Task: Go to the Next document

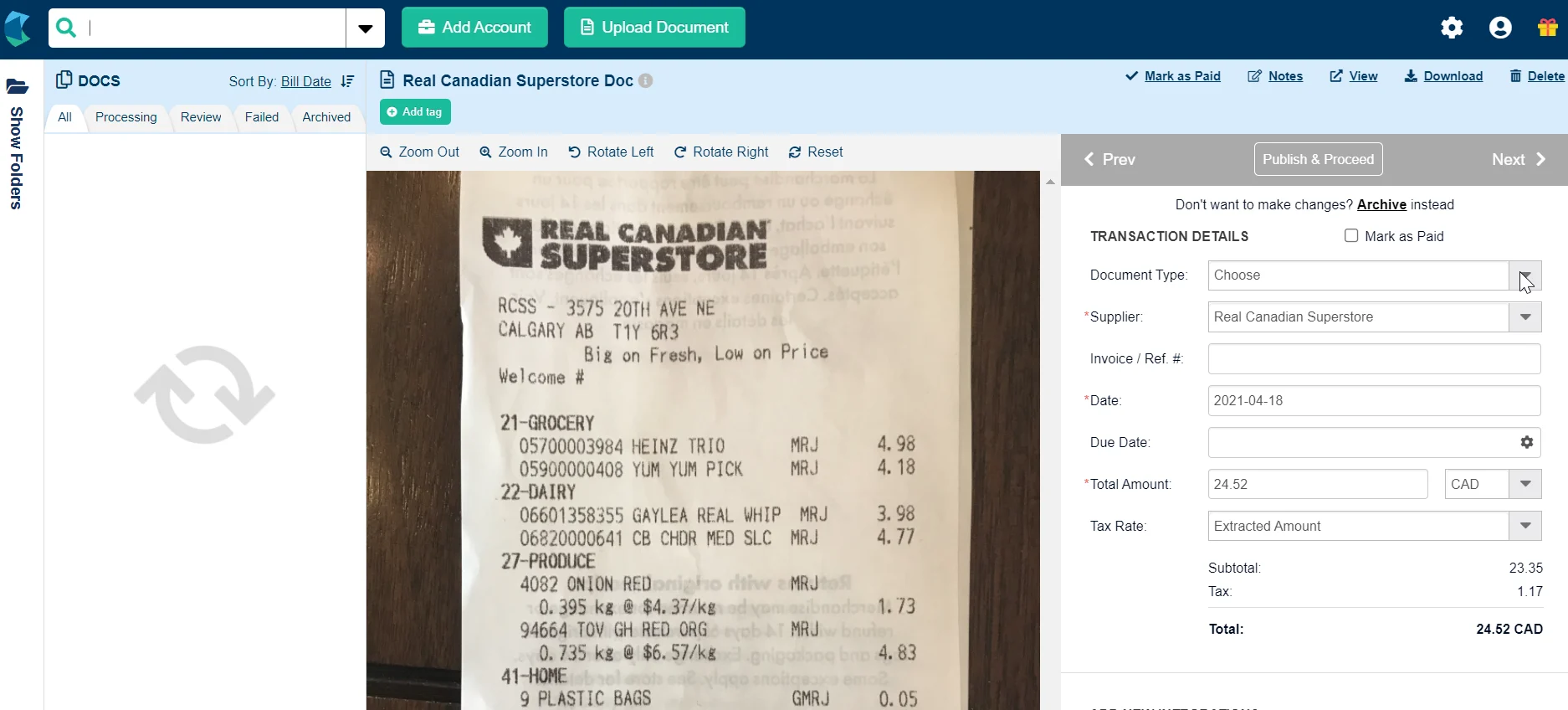Action: (1519, 159)
